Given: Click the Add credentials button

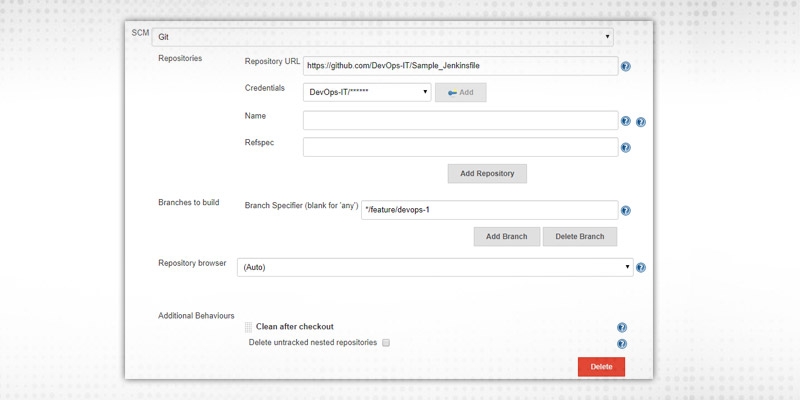Looking at the screenshot, I should (x=461, y=92).
